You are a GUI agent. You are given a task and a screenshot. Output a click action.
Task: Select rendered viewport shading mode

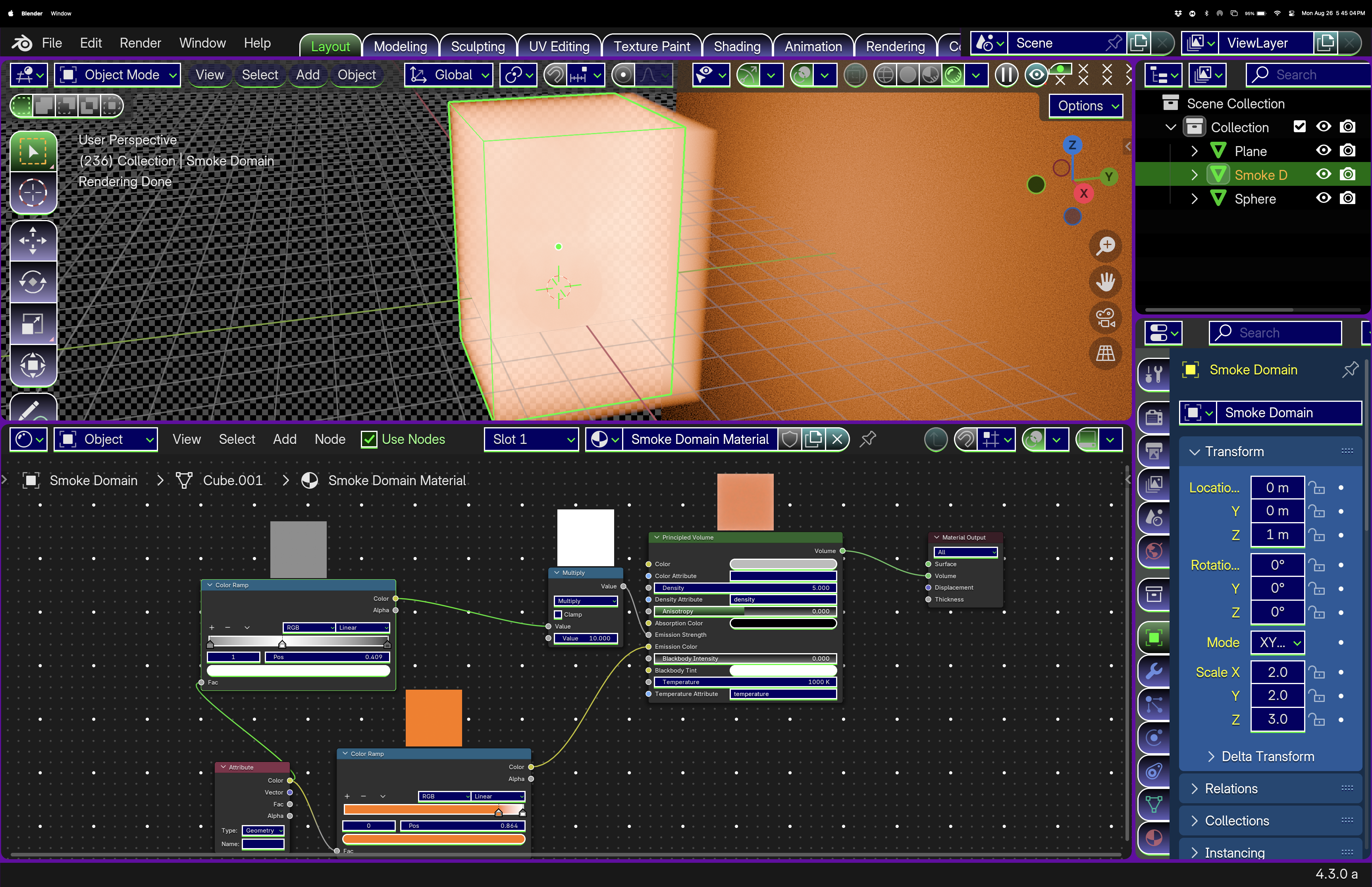954,75
